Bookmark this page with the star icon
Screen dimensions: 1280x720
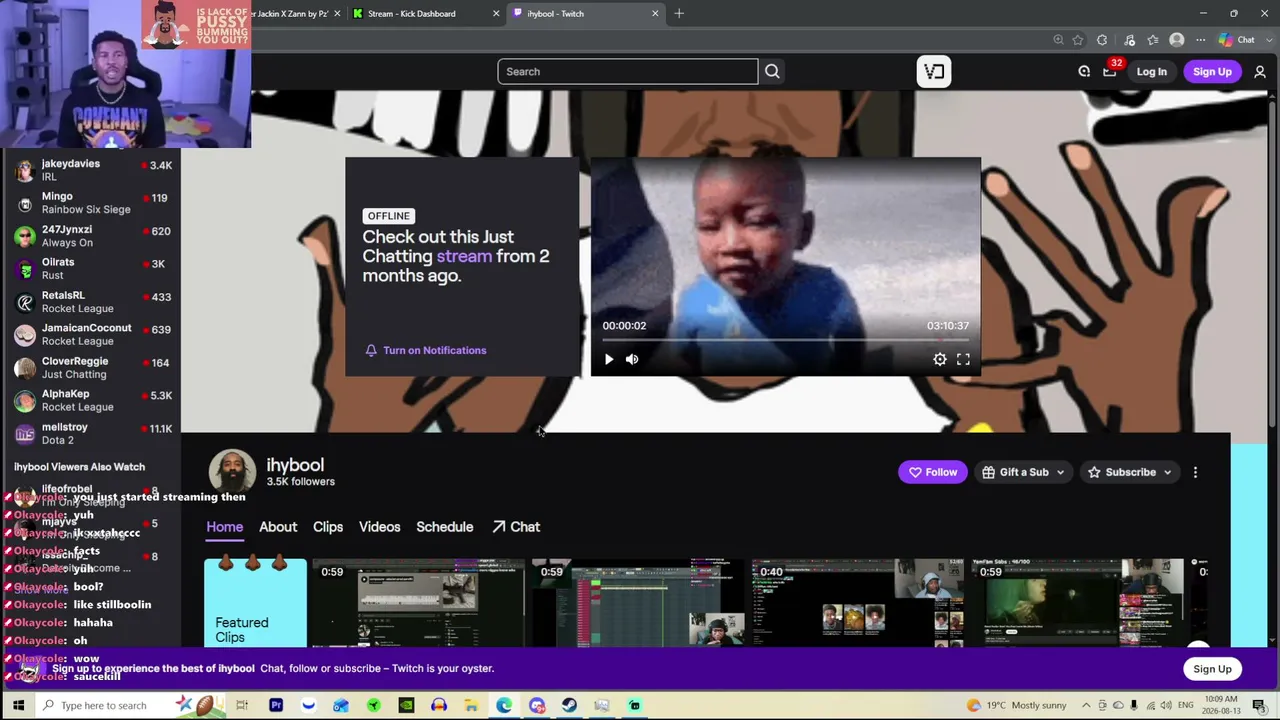1078,40
